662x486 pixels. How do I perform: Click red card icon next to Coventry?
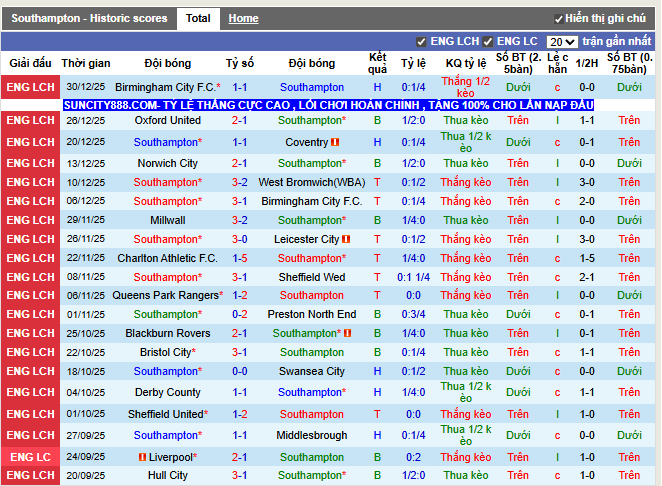(x=335, y=142)
